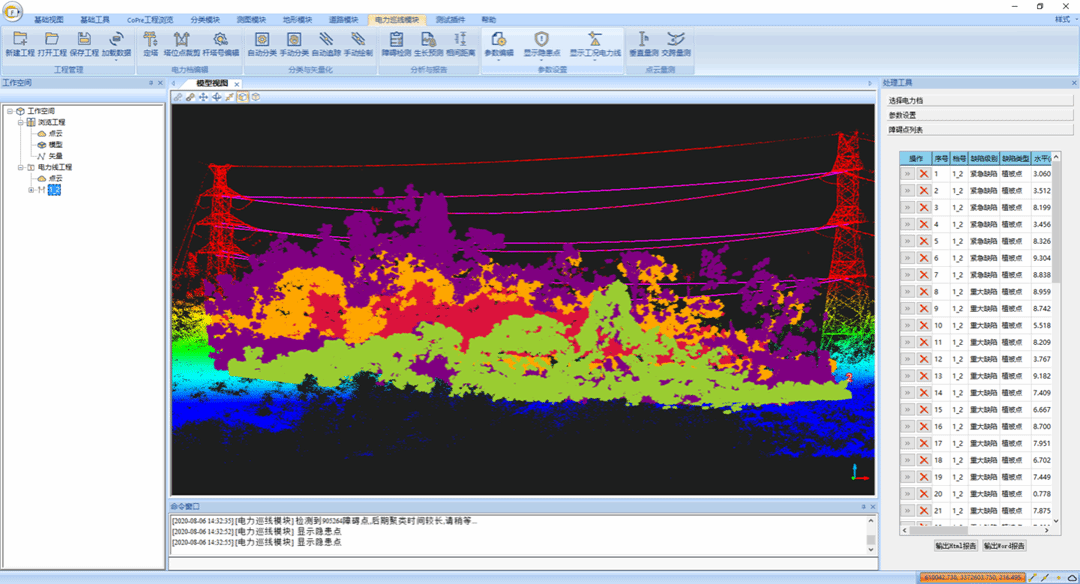
Task: Locate obstacle row 10 with » button
Action: [907, 325]
